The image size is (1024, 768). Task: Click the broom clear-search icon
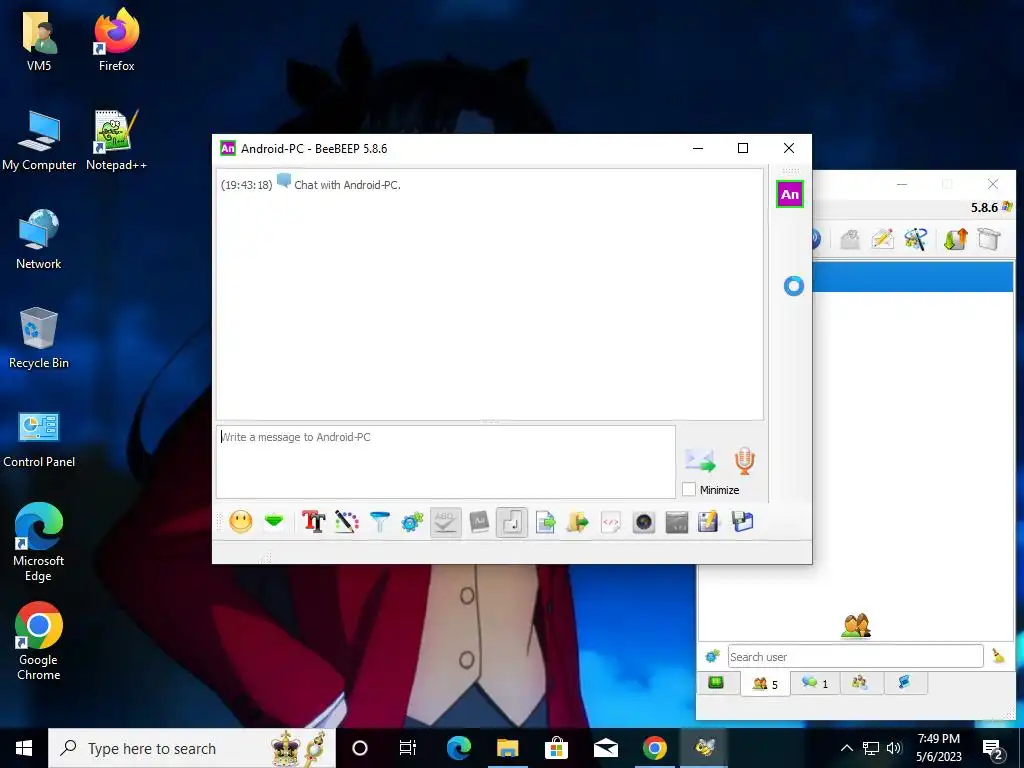[999, 656]
